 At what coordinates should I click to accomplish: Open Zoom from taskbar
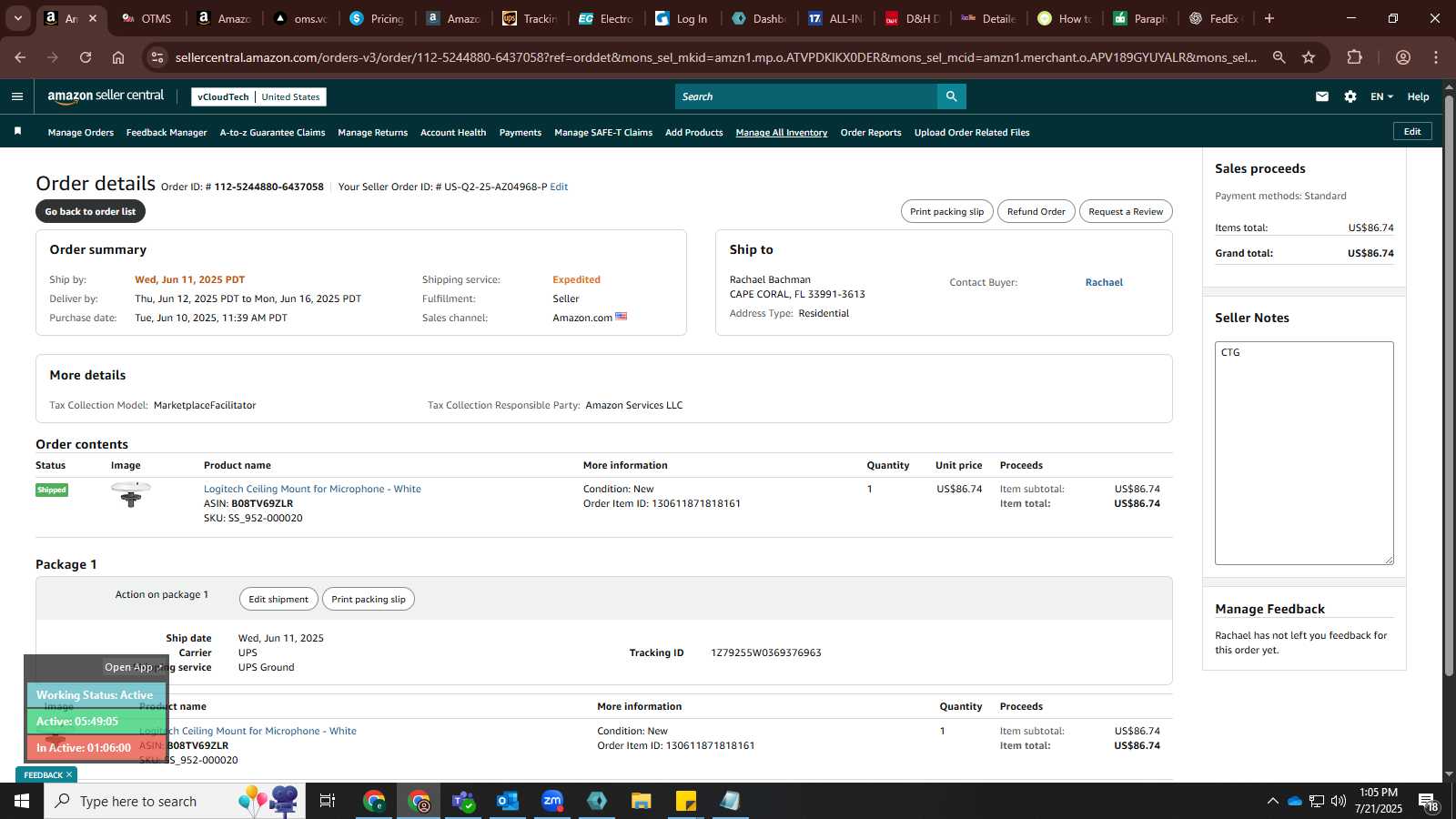click(x=552, y=801)
